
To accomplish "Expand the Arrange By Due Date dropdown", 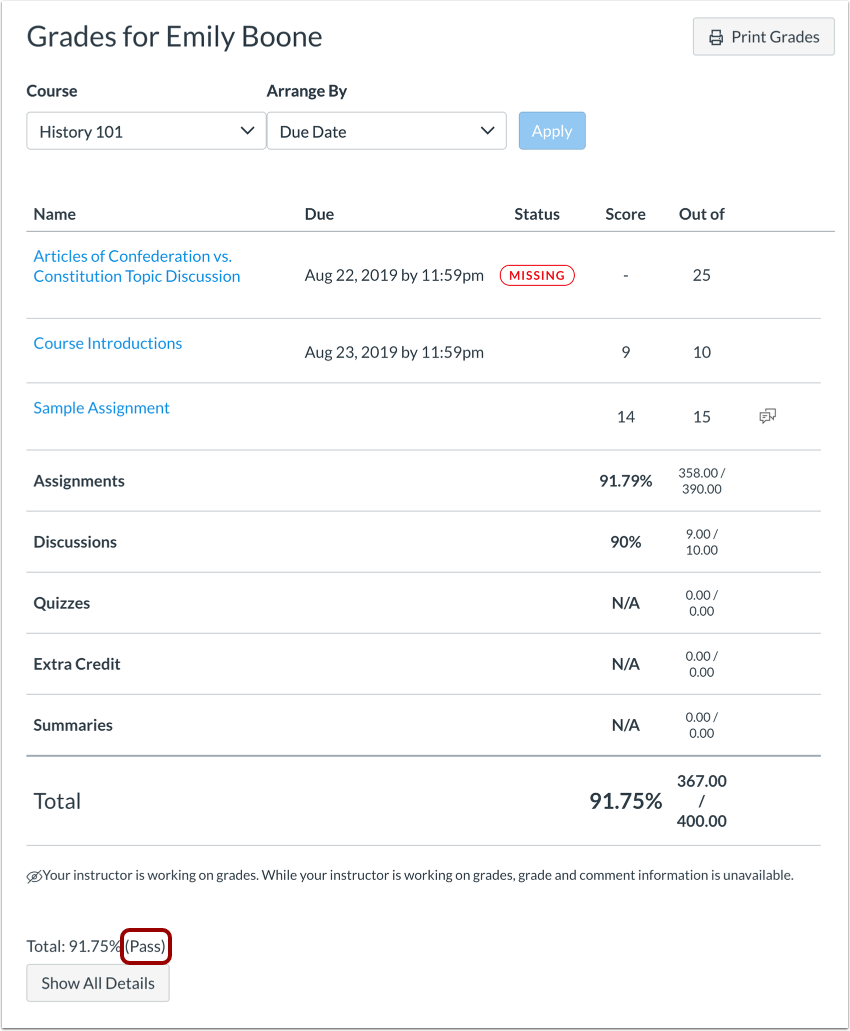I will coord(386,131).
